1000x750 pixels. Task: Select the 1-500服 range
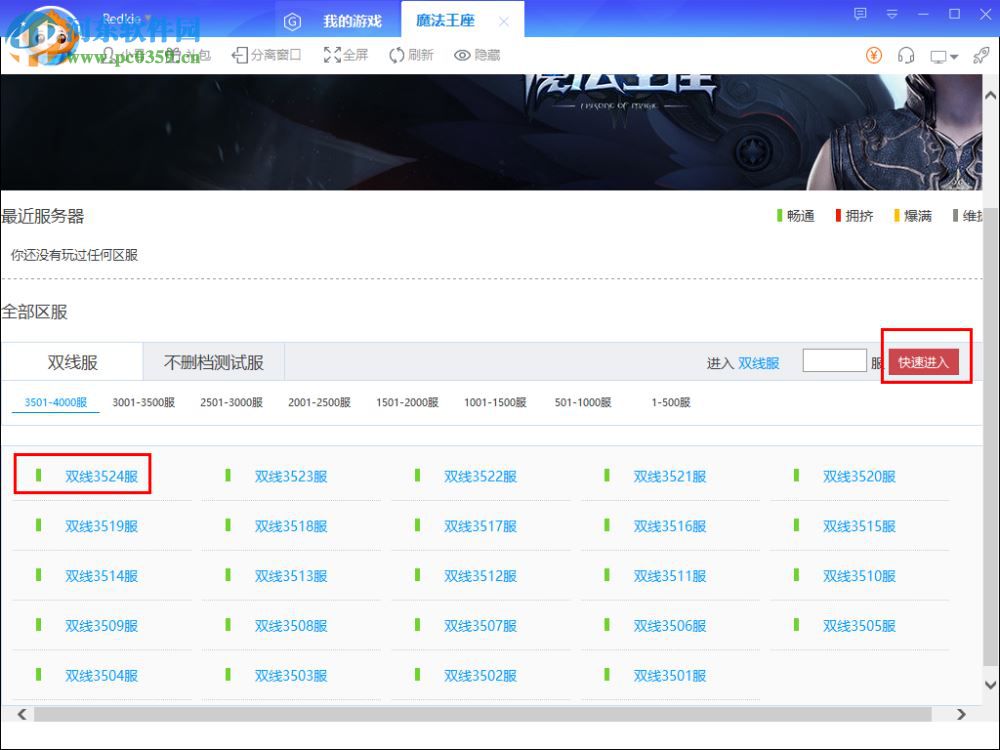[x=671, y=402]
